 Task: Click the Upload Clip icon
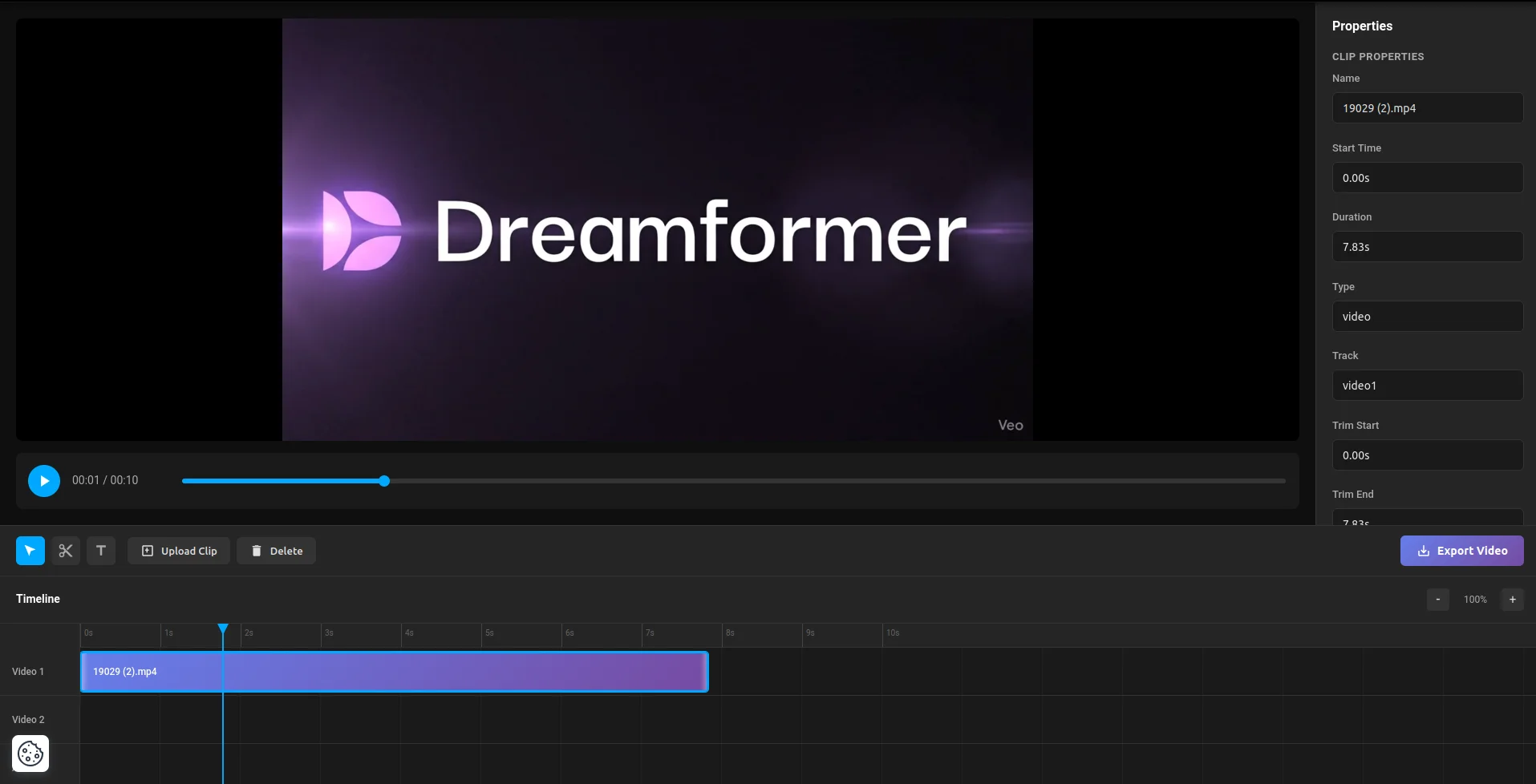pyautogui.click(x=148, y=551)
